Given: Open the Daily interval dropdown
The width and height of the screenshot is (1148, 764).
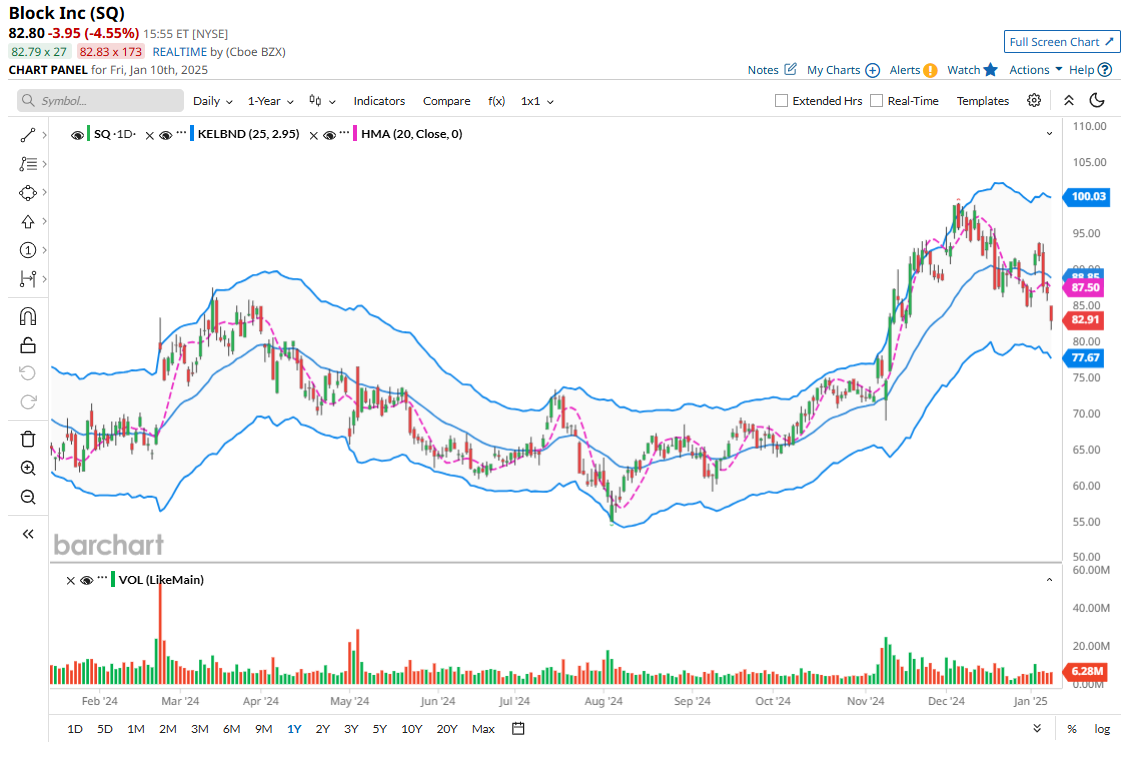Looking at the screenshot, I should click(212, 101).
